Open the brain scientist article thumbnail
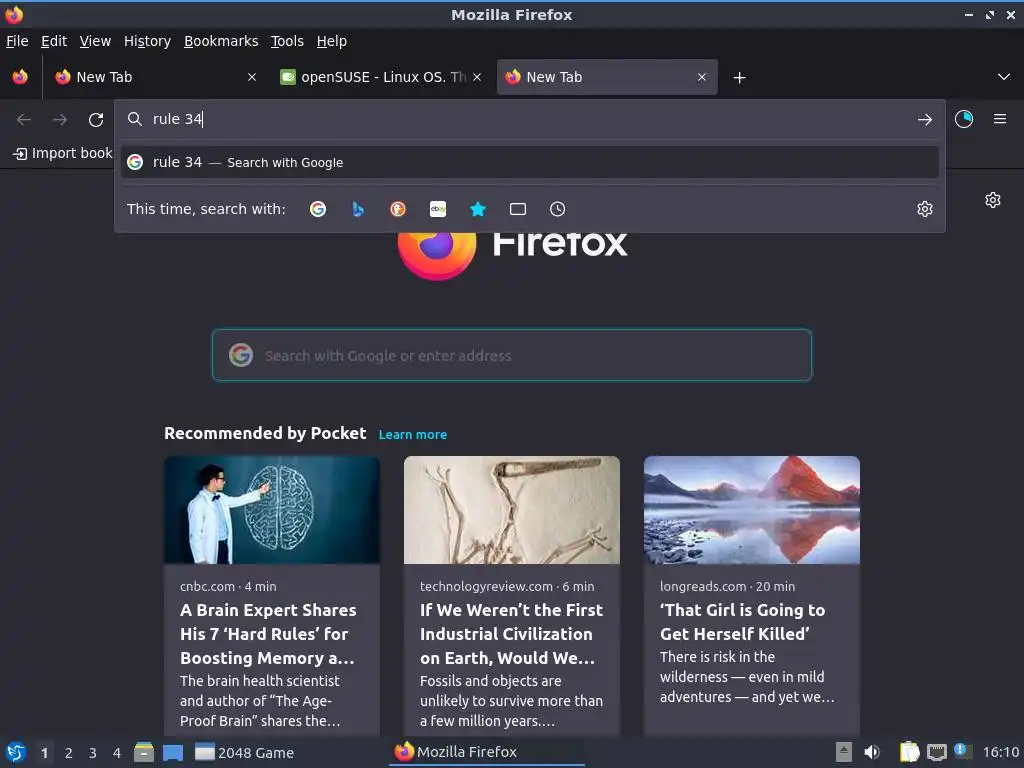This screenshot has width=1024, height=768. tap(272, 509)
